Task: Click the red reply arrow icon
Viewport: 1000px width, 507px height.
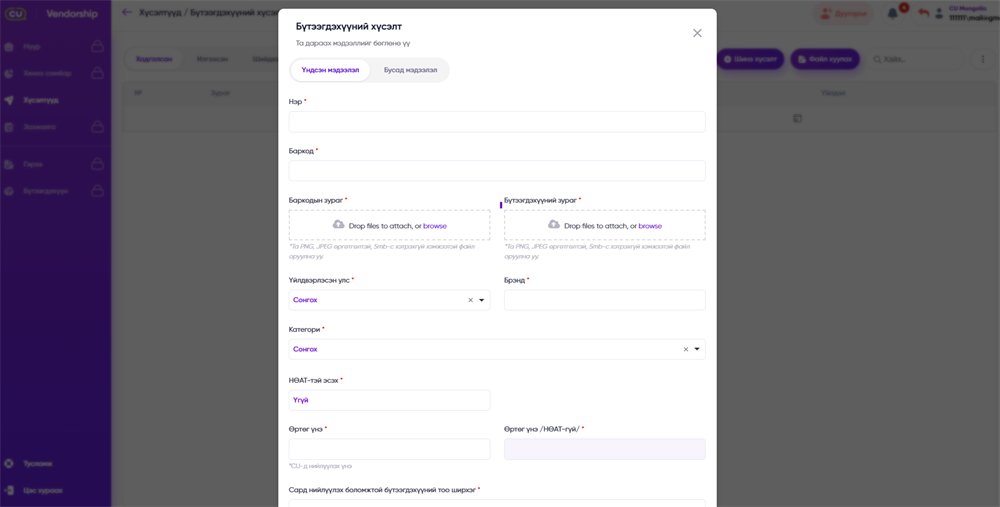Action: coord(923,13)
